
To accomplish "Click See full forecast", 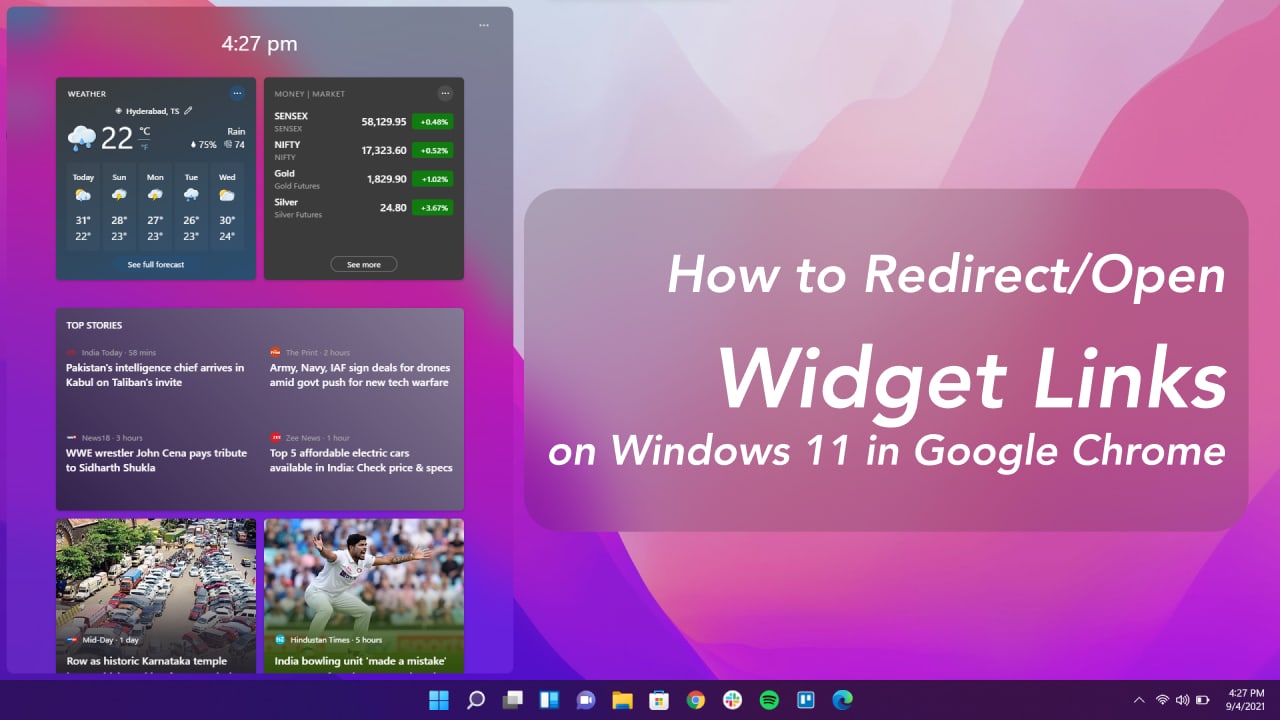I will (x=156, y=265).
